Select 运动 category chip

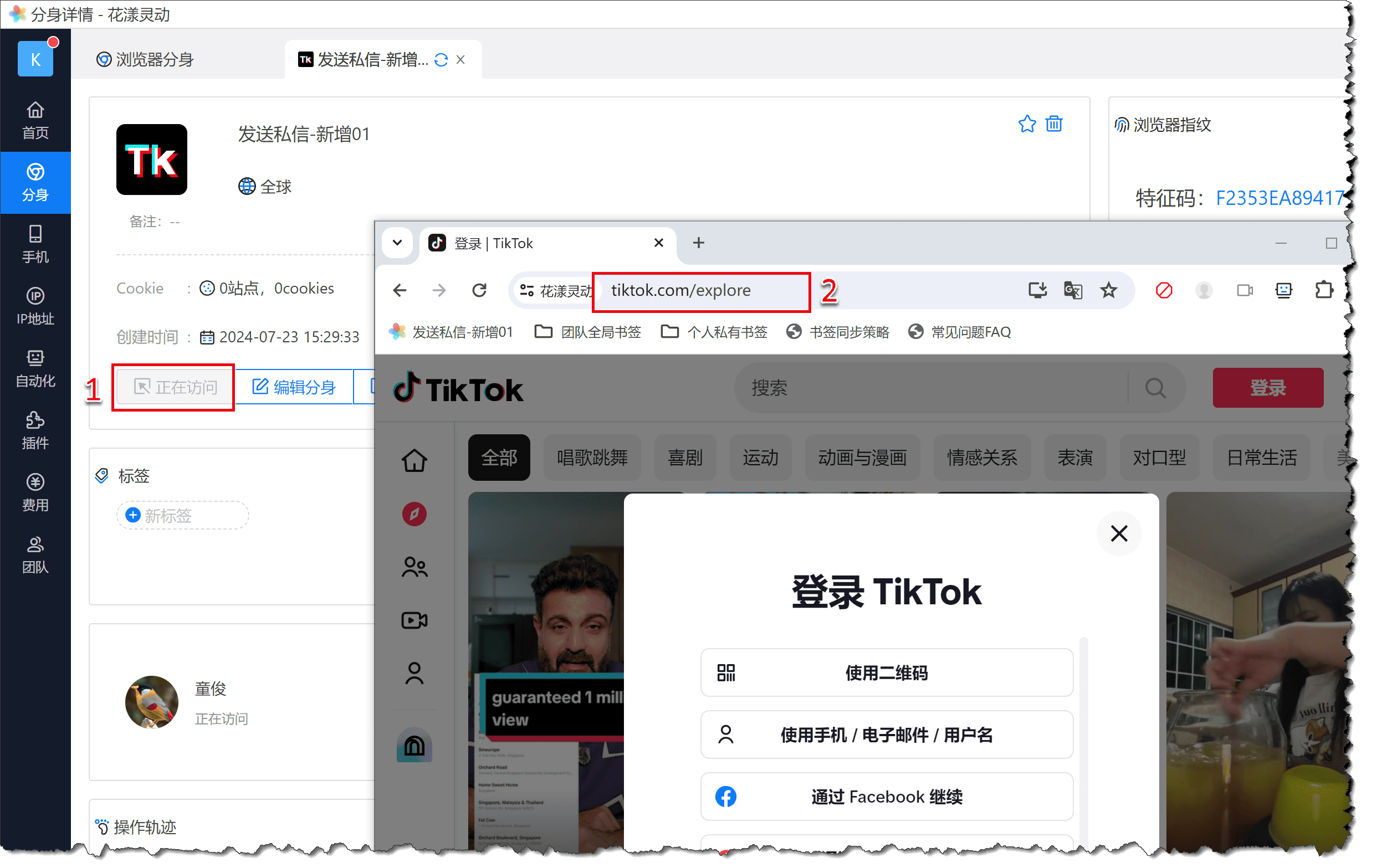760,458
